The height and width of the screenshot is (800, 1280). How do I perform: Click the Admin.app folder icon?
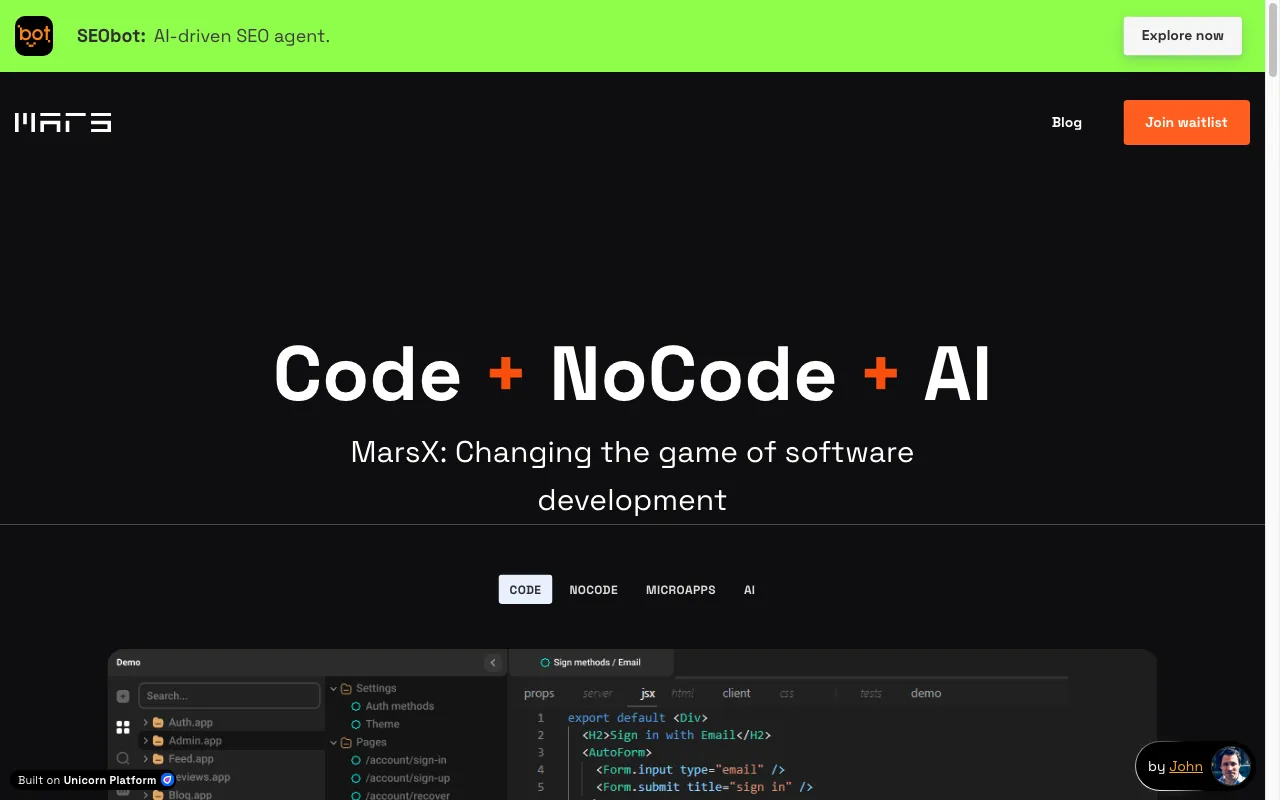coord(158,741)
